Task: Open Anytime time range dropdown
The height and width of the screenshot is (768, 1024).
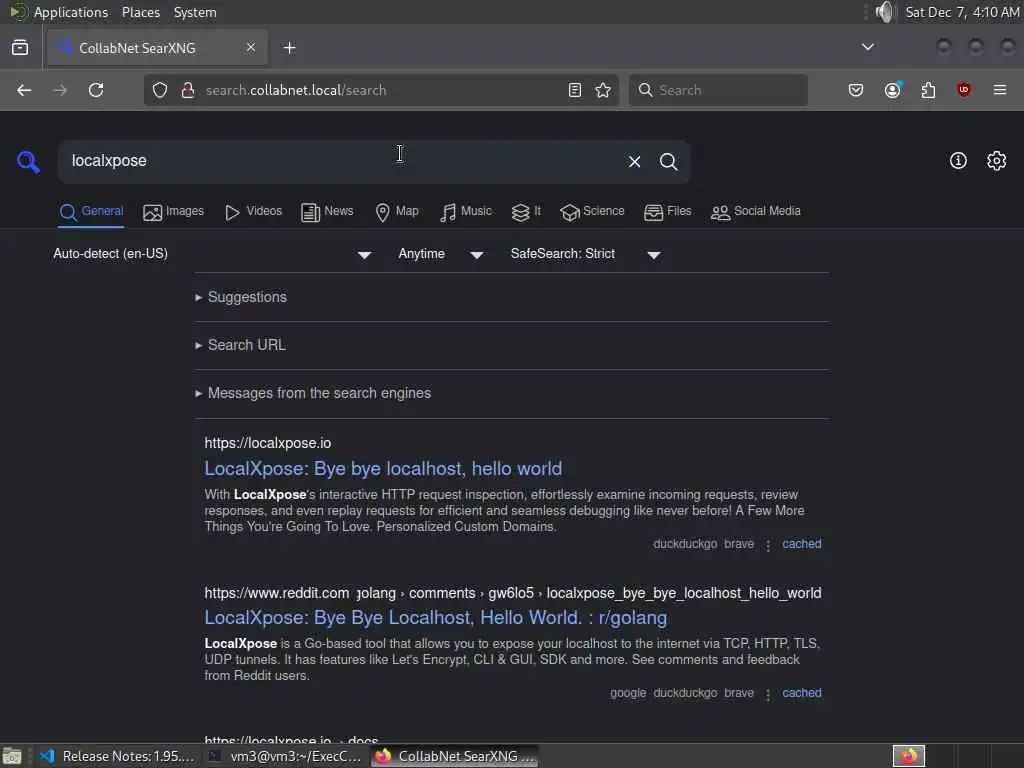Action: tap(441, 254)
